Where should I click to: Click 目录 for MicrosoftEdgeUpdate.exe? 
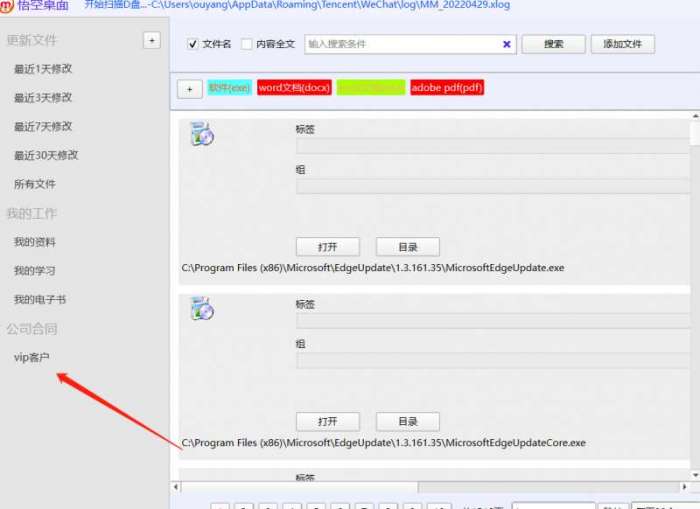coord(408,247)
